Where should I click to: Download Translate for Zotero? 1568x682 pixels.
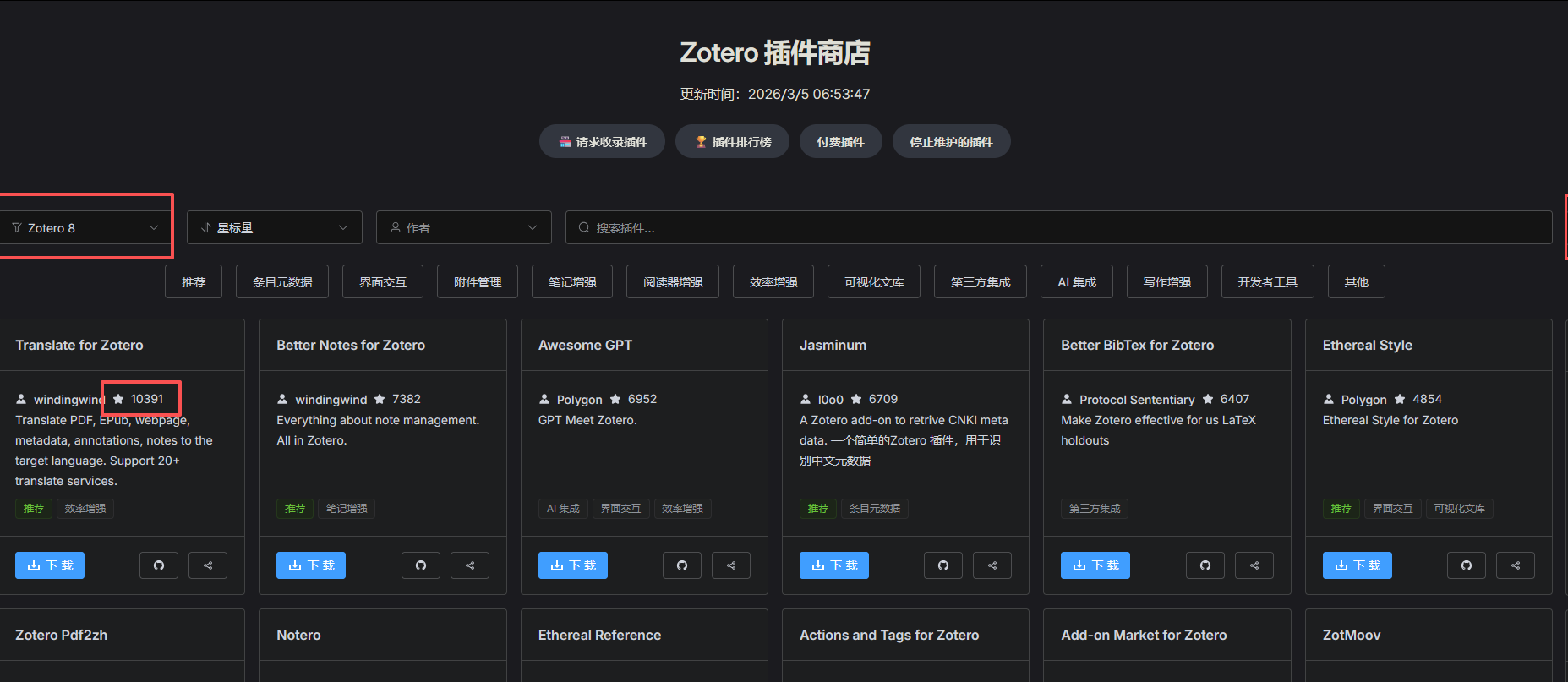point(50,565)
